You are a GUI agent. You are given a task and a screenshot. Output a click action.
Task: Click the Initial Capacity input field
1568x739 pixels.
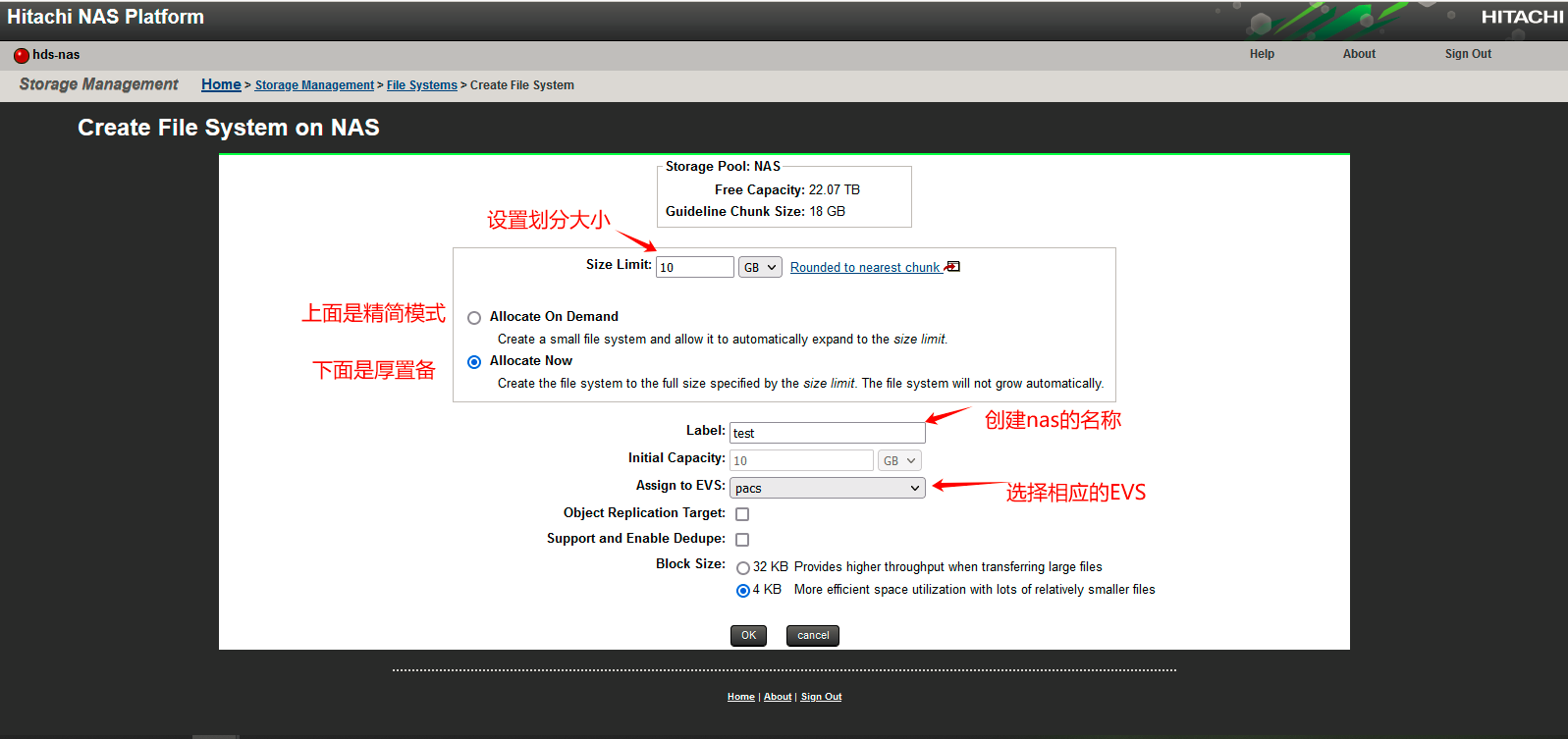pyautogui.click(x=801, y=460)
